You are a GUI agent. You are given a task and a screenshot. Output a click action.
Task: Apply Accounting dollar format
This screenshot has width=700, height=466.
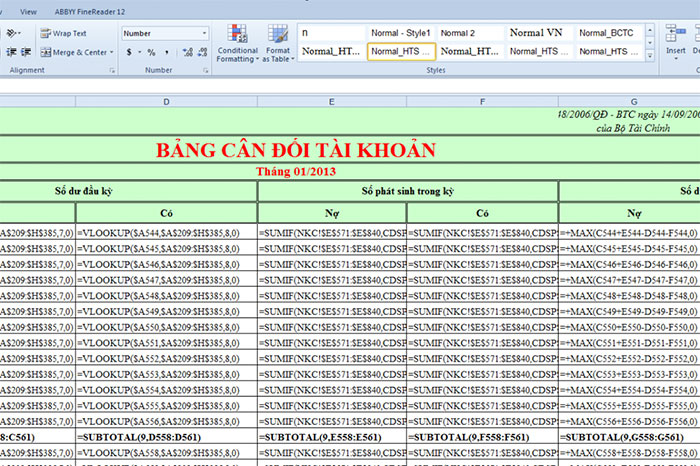129,52
